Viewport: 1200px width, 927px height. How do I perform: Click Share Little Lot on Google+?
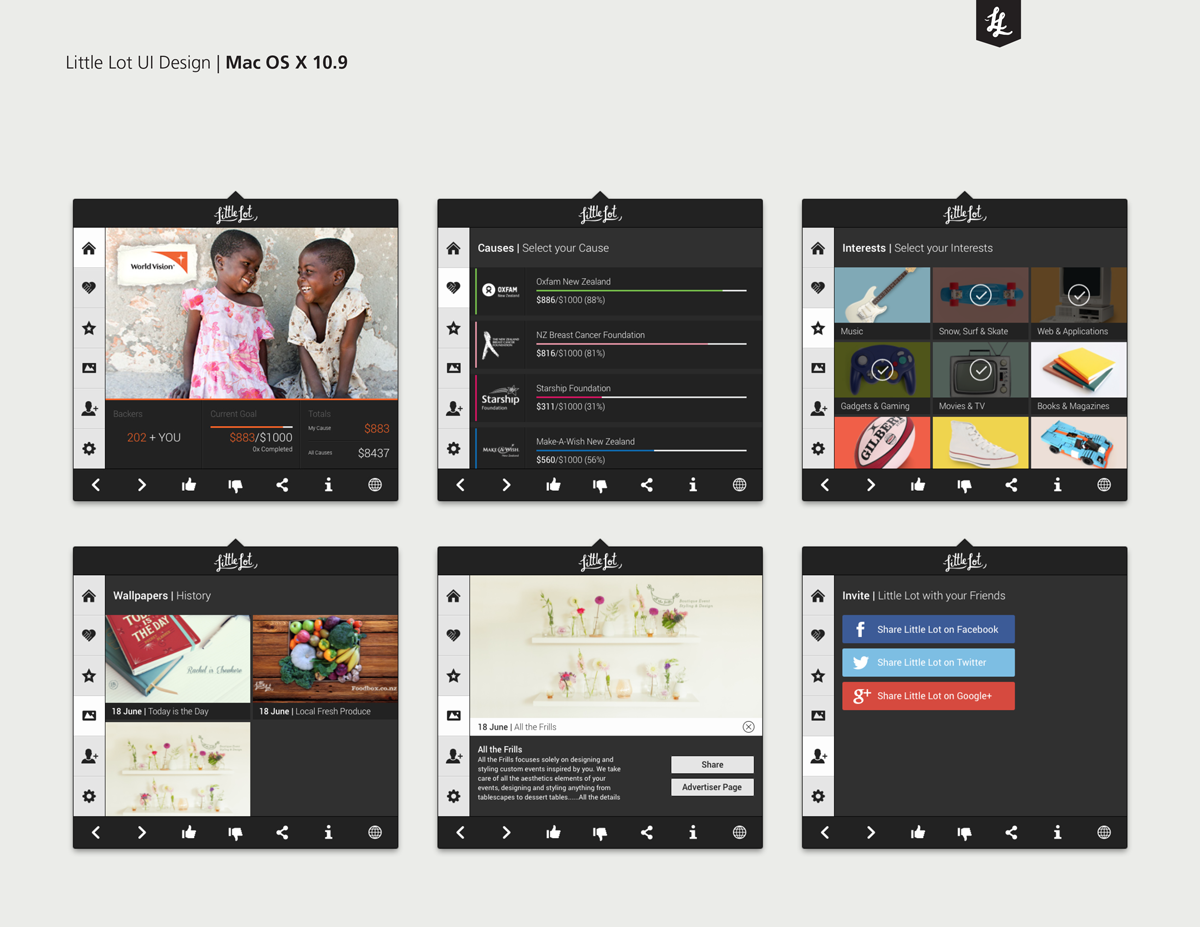(928, 695)
